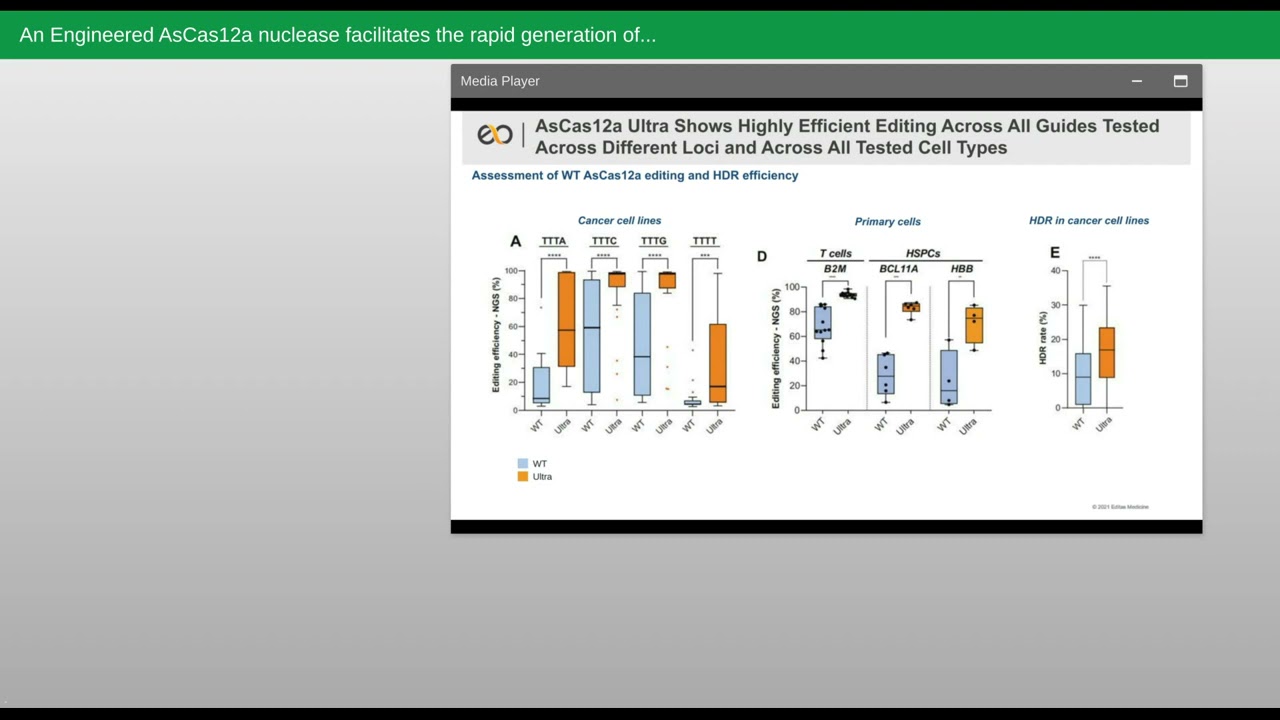Click the green header webinar title
1280x720 pixels.
click(x=338, y=35)
